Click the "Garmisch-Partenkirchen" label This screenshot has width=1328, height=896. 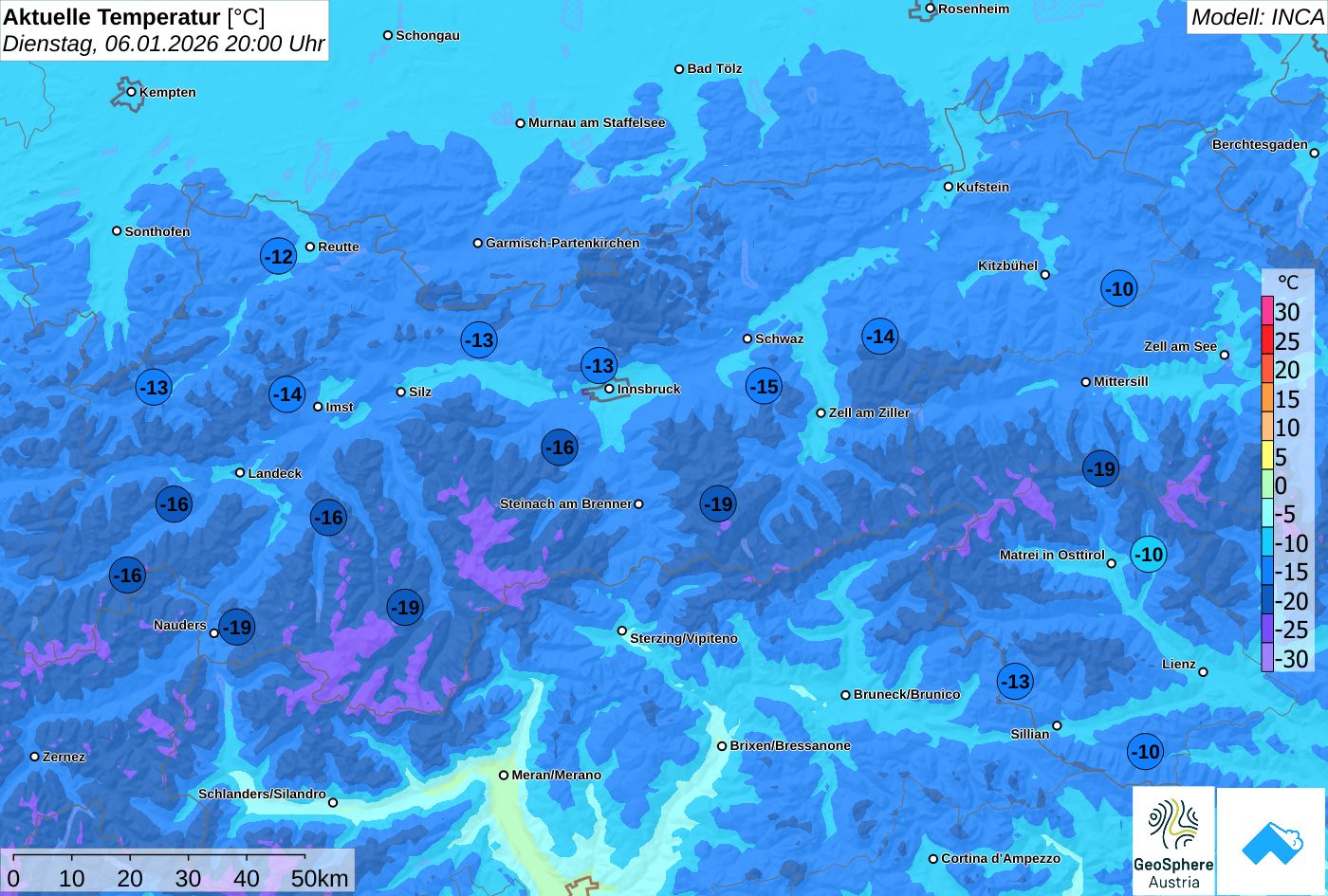tap(563, 243)
